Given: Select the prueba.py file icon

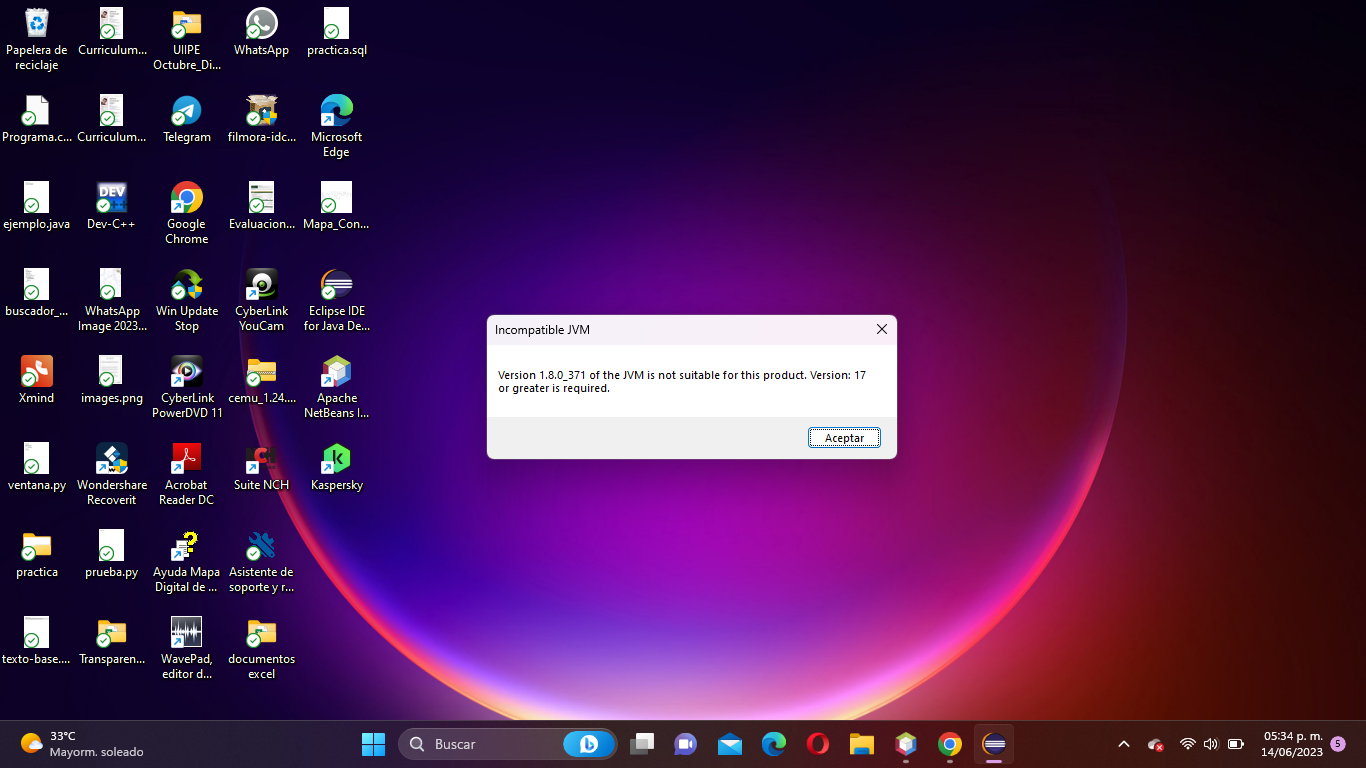Looking at the screenshot, I should (111, 554).
